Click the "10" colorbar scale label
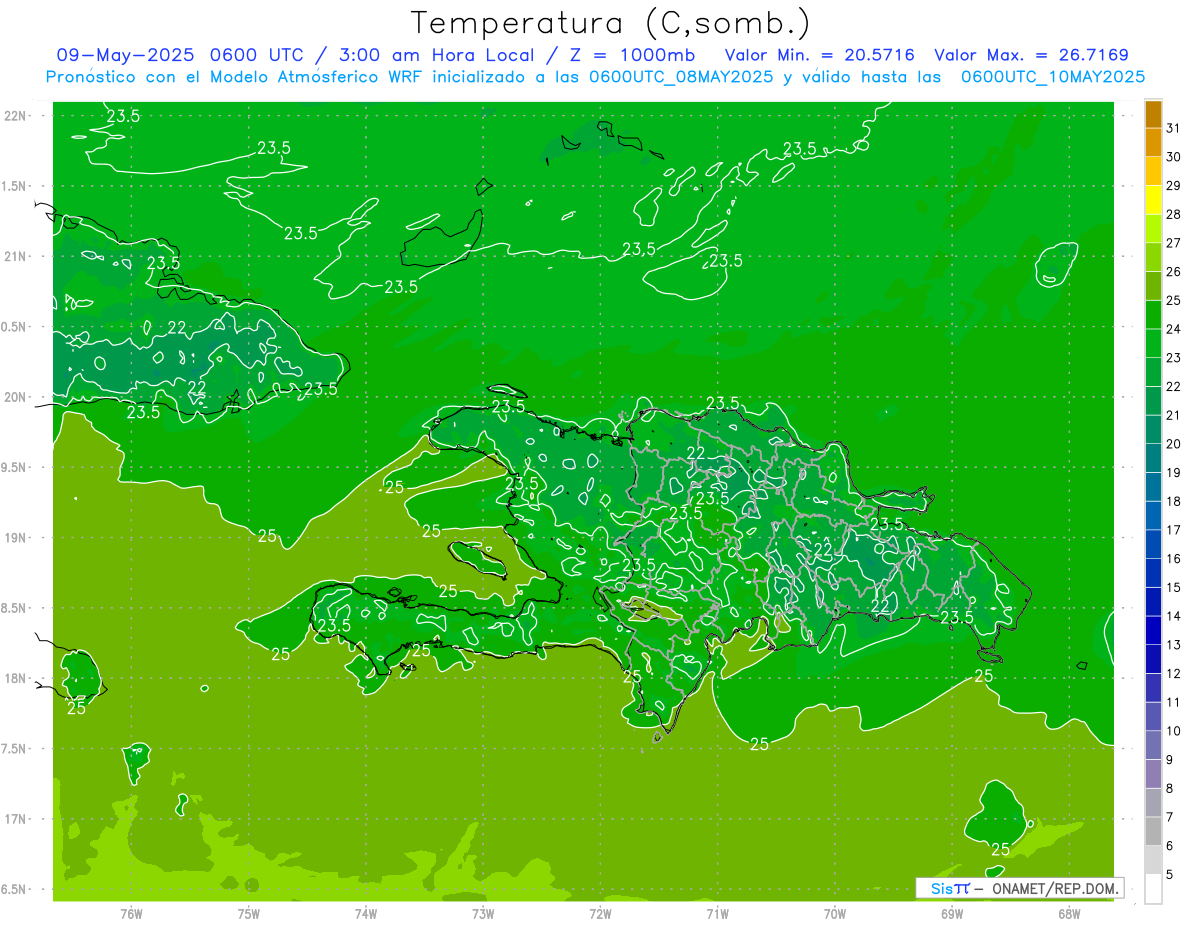This screenshot has width=1200, height=927. click(1174, 731)
